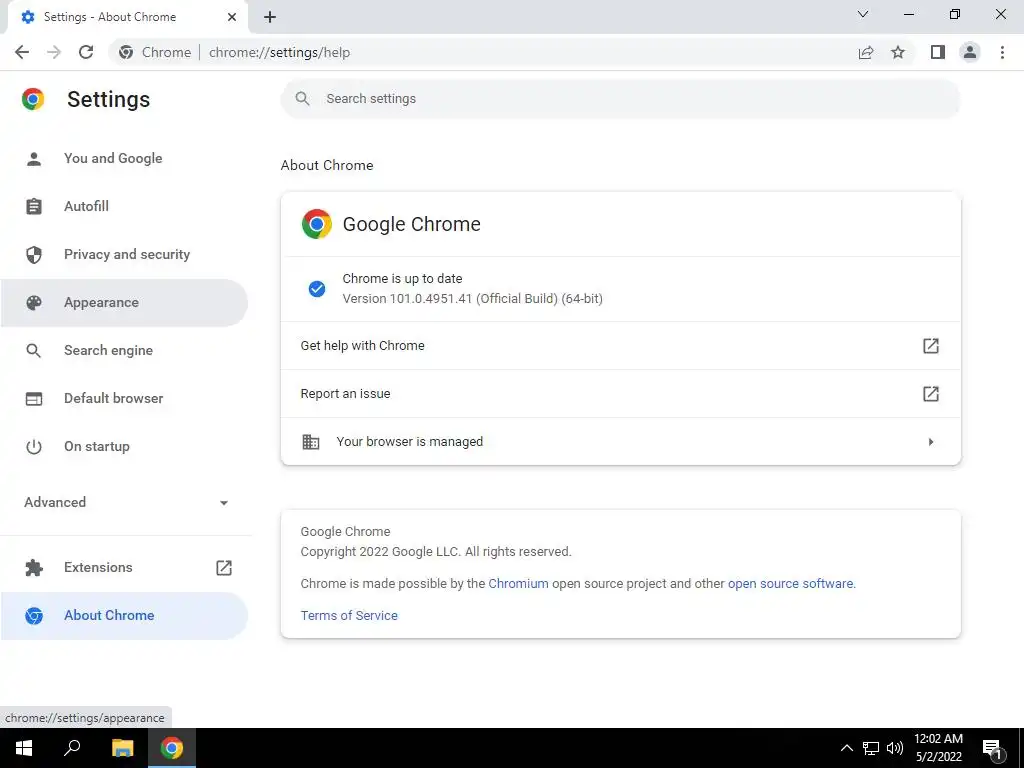
Task: Click the Appearance palette icon
Action: coord(34,302)
